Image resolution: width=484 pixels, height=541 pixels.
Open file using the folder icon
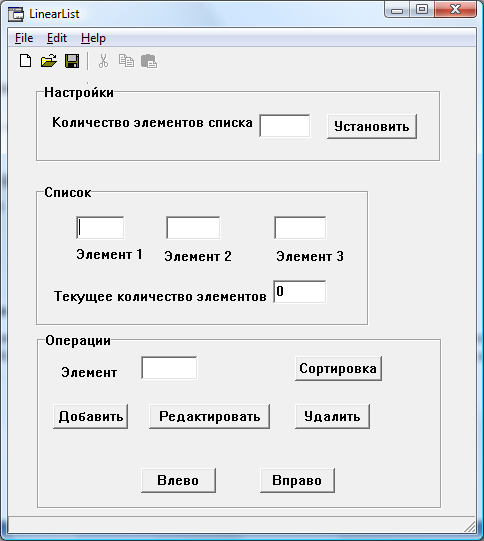[x=49, y=61]
